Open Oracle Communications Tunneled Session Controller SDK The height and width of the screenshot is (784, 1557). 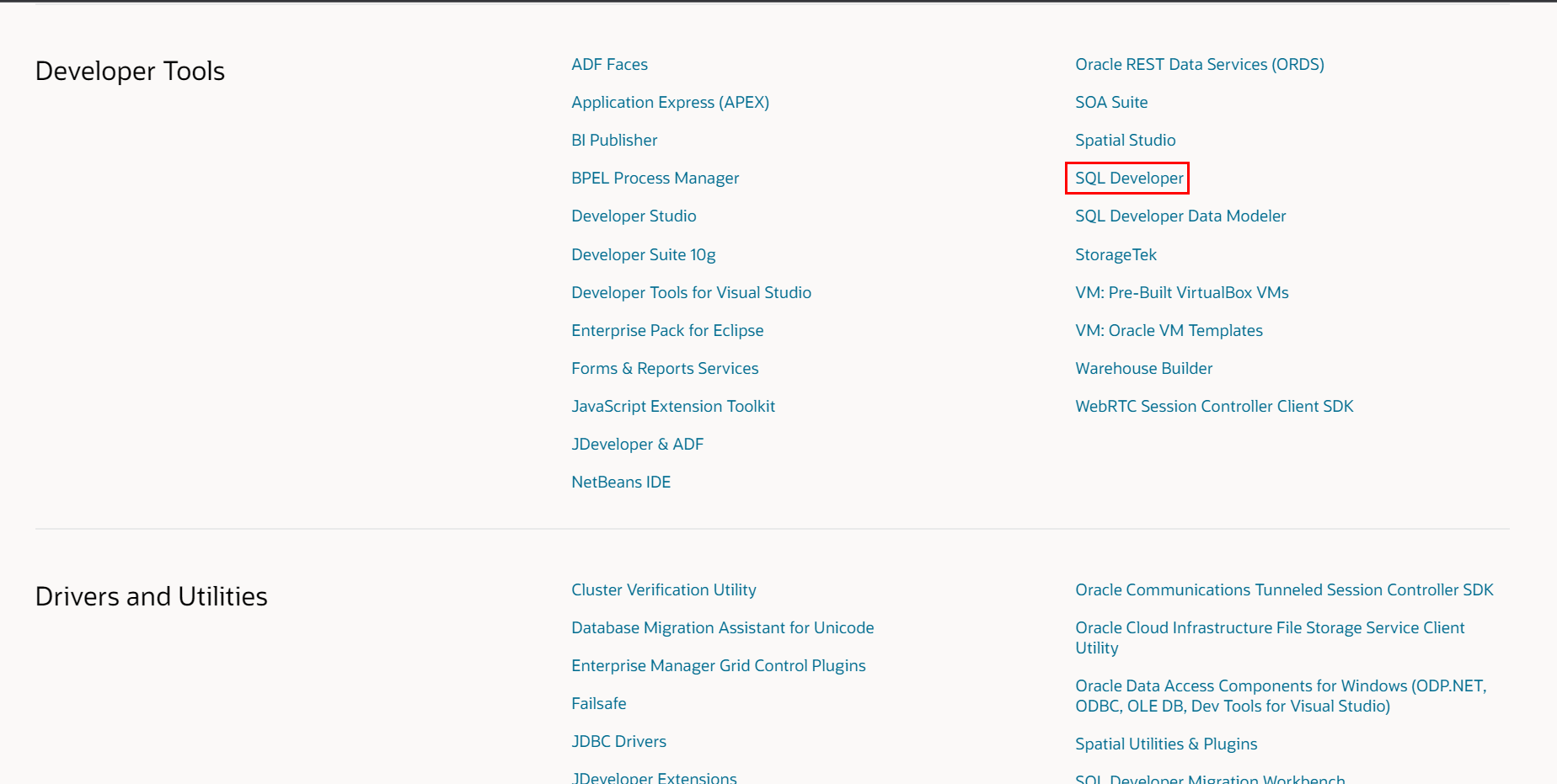pyautogui.click(x=1284, y=590)
